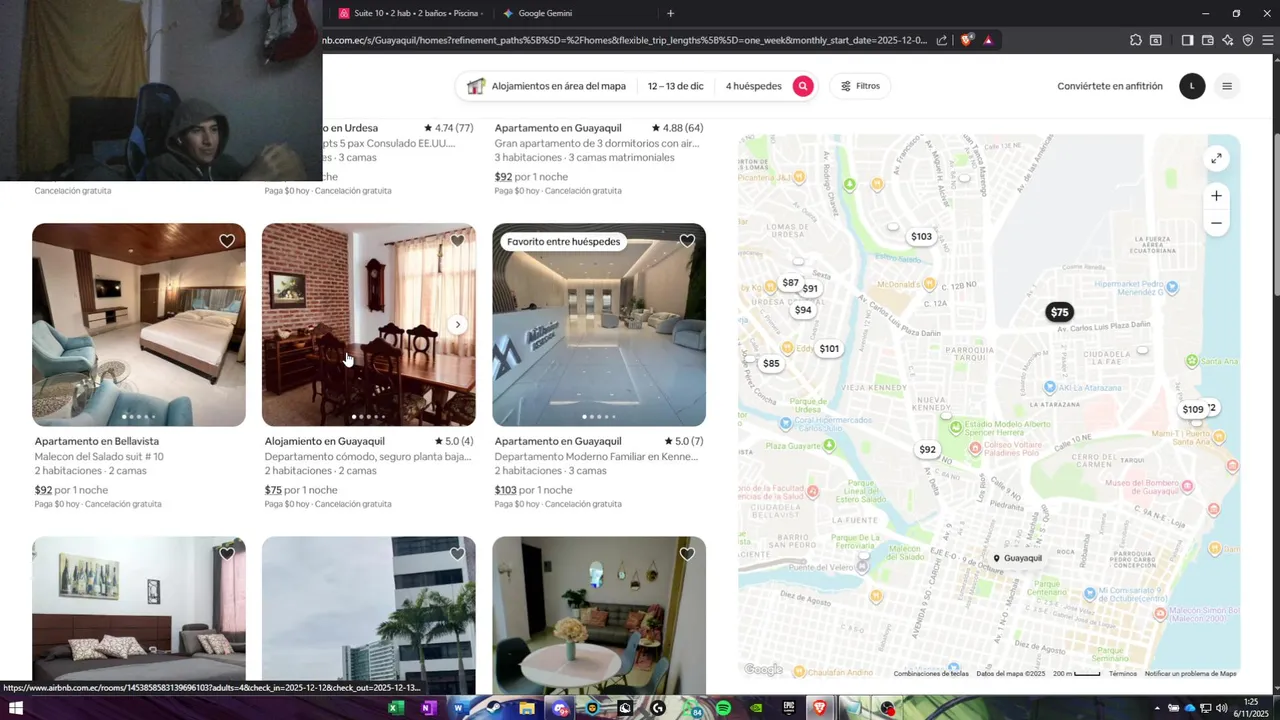
Task: Switch to the Suite 10 • 2 hab tab
Action: click(x=410, y=13)
